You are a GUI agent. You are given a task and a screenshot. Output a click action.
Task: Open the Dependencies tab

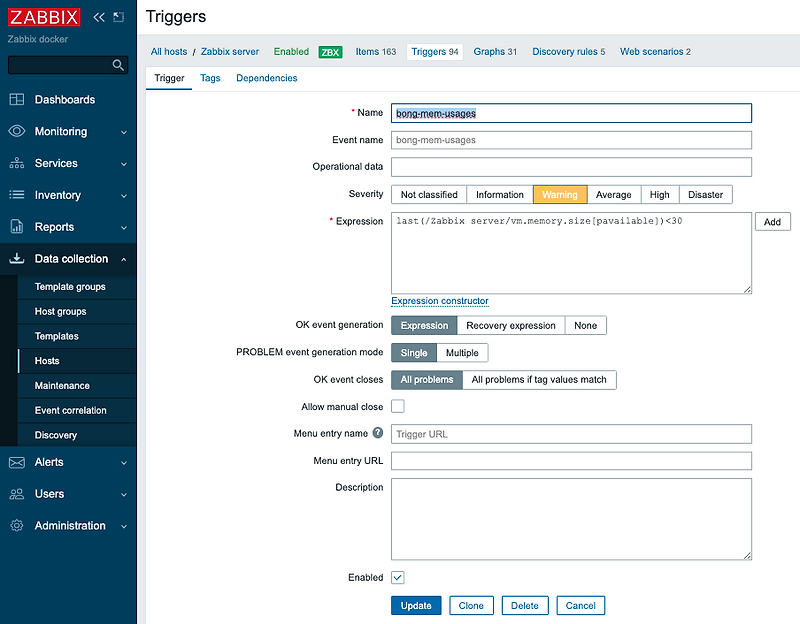pos(266,77)
